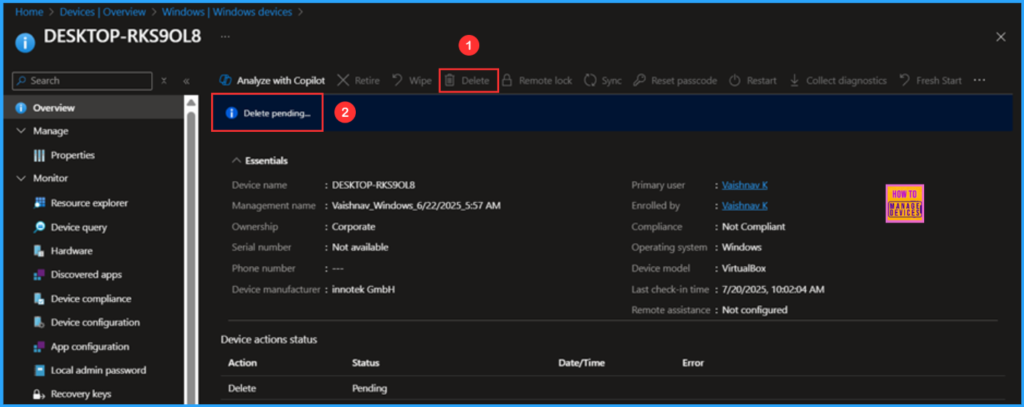Viewport: 1024px width, 407px height.
Task: Click the Discovered apps icon
Action: pyautogui.click(x=39, y=274)
